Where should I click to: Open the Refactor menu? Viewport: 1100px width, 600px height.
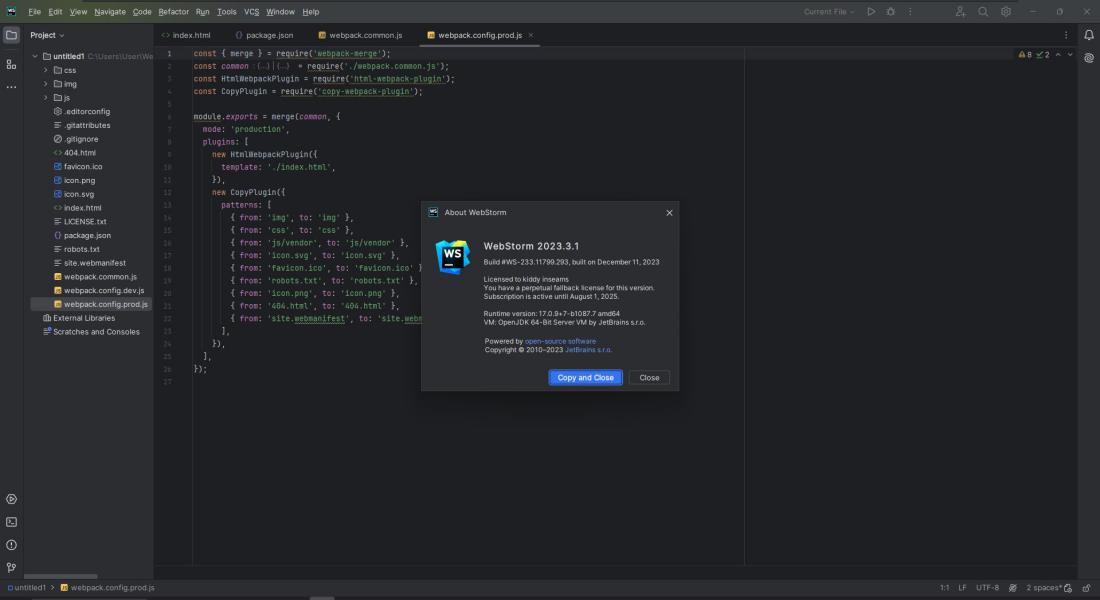(173, 12)
